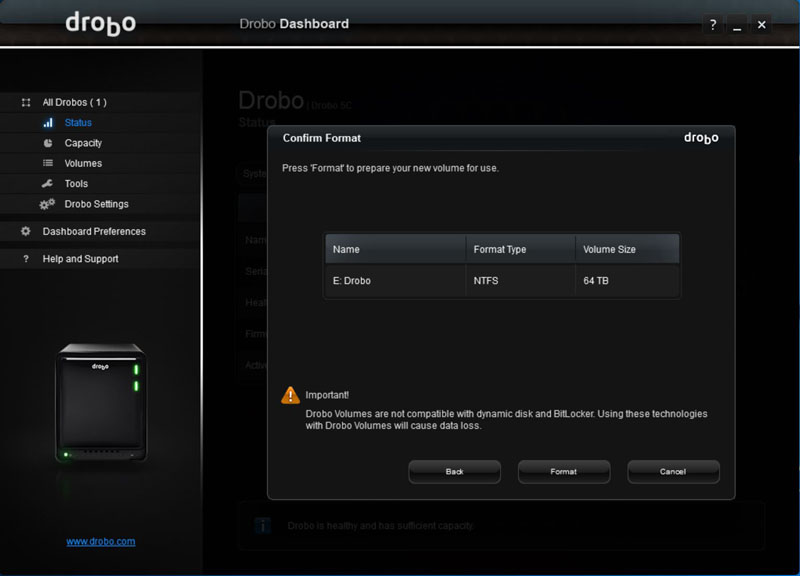Select the Volumes menu item
This screenshot has width=800, height=576.
click(83, 163)
